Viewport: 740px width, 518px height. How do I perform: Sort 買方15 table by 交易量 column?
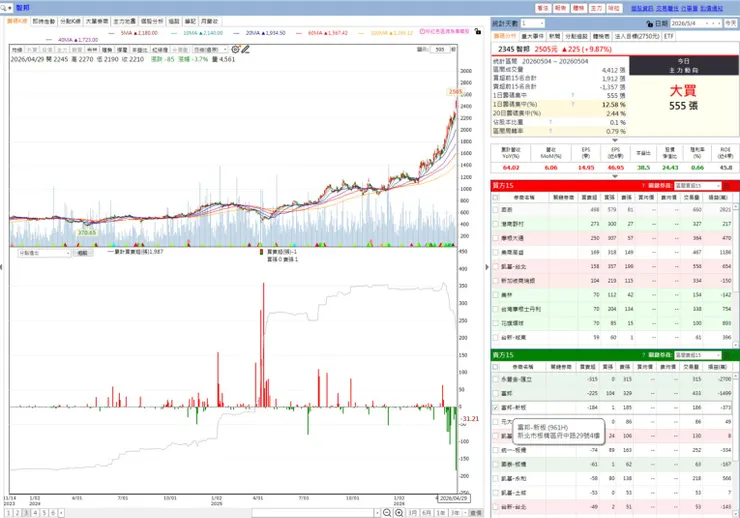pos(692,198)
